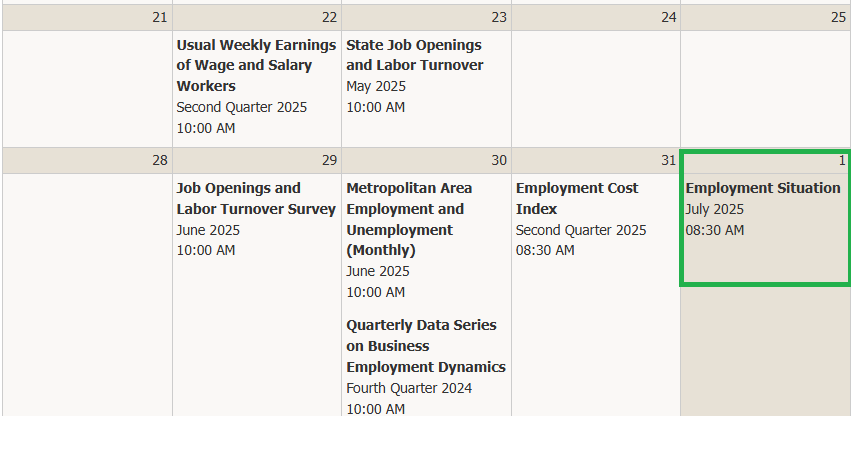This screenshot has height=466, width=851.
Task: Click the empty calendar cell under day 21
Action: [x=87, y=88]
